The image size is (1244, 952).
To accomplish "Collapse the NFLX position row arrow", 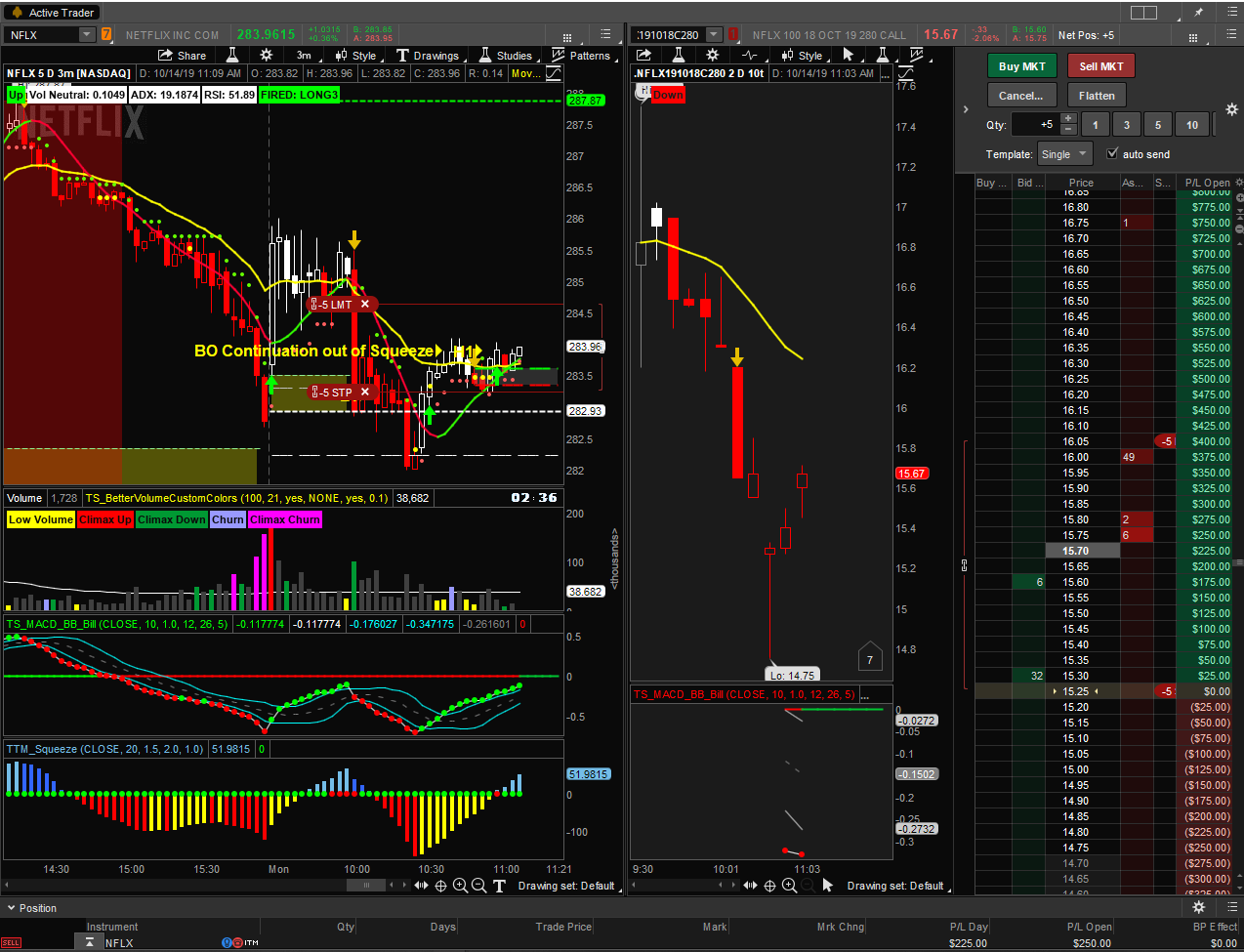I will [x=89, y=942].
